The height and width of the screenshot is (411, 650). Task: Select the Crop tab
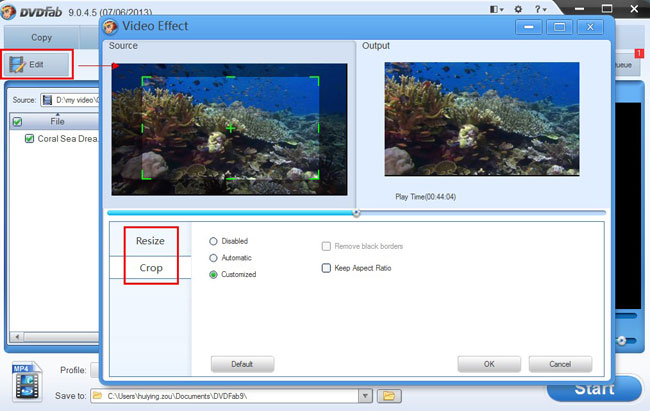(x=150, y=268)
